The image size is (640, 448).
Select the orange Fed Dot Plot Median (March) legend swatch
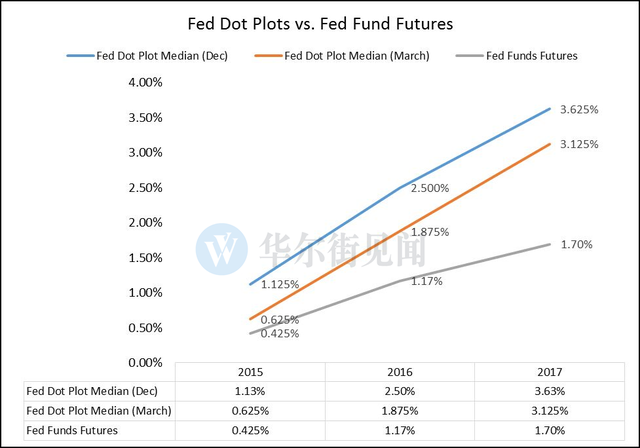268,56
